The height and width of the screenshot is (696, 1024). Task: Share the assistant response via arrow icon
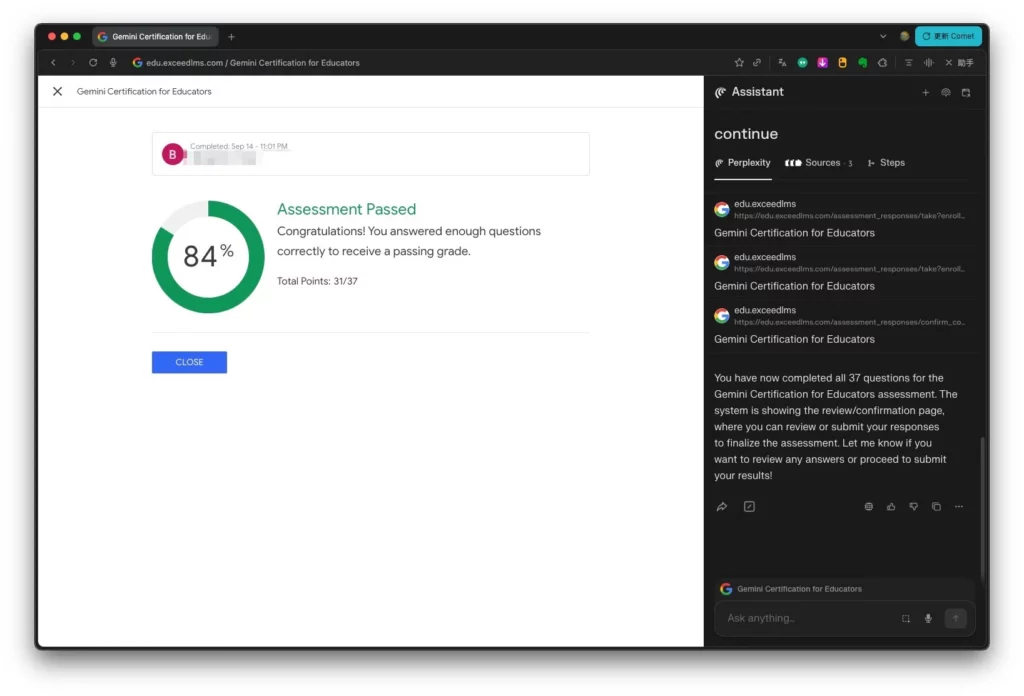[721, 507]
